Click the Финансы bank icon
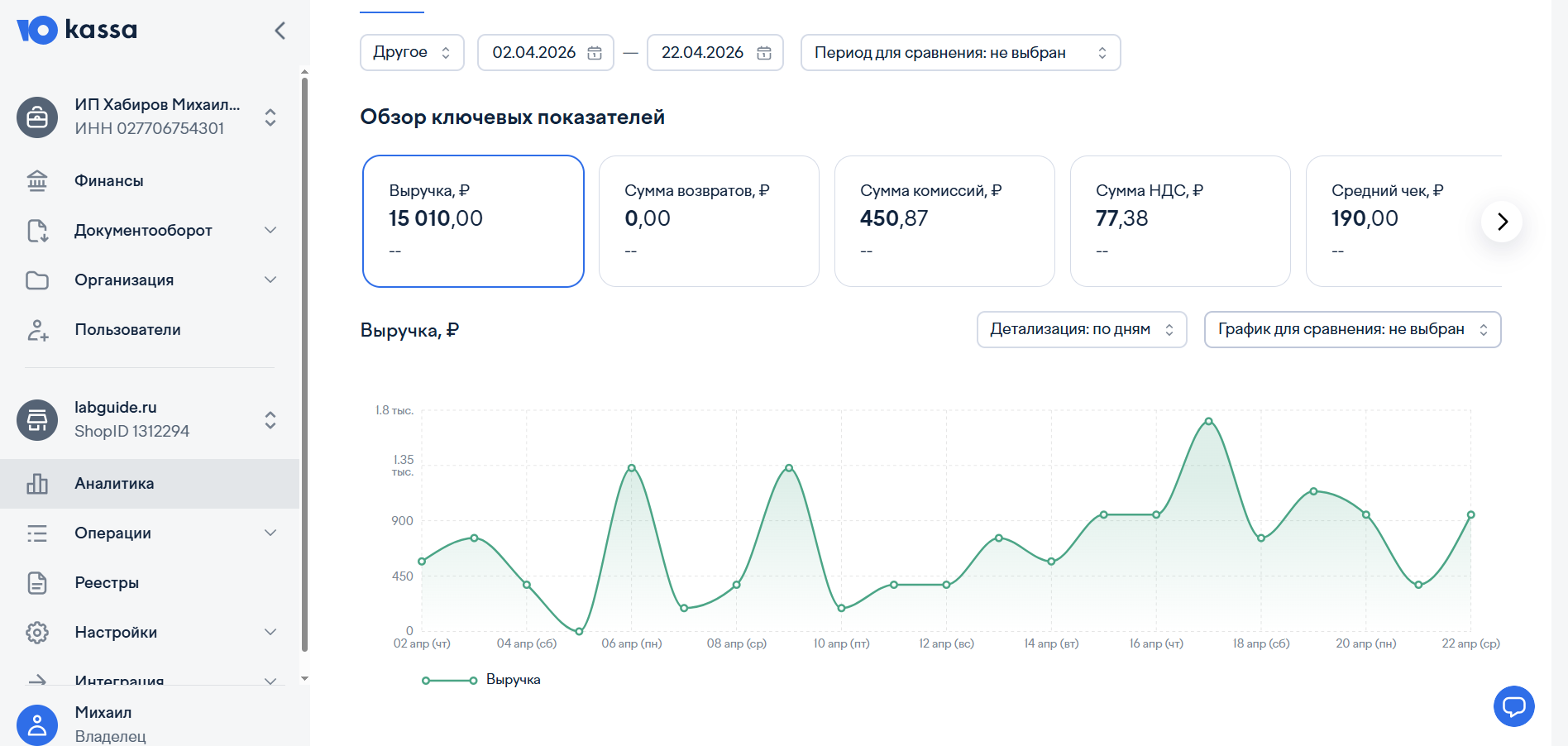This screenshot has height=746, width=1568. click(37, 180)
